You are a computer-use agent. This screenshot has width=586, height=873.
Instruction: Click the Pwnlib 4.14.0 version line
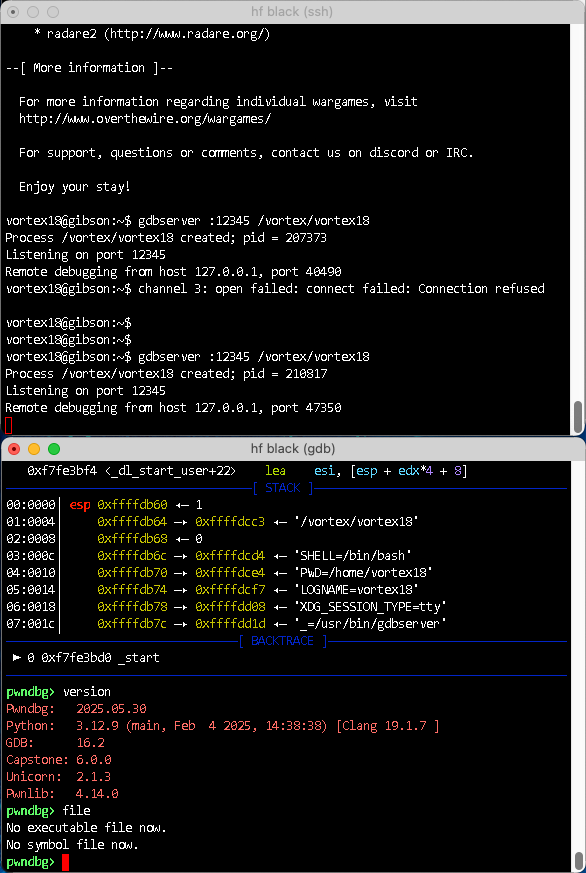point(62,794)
